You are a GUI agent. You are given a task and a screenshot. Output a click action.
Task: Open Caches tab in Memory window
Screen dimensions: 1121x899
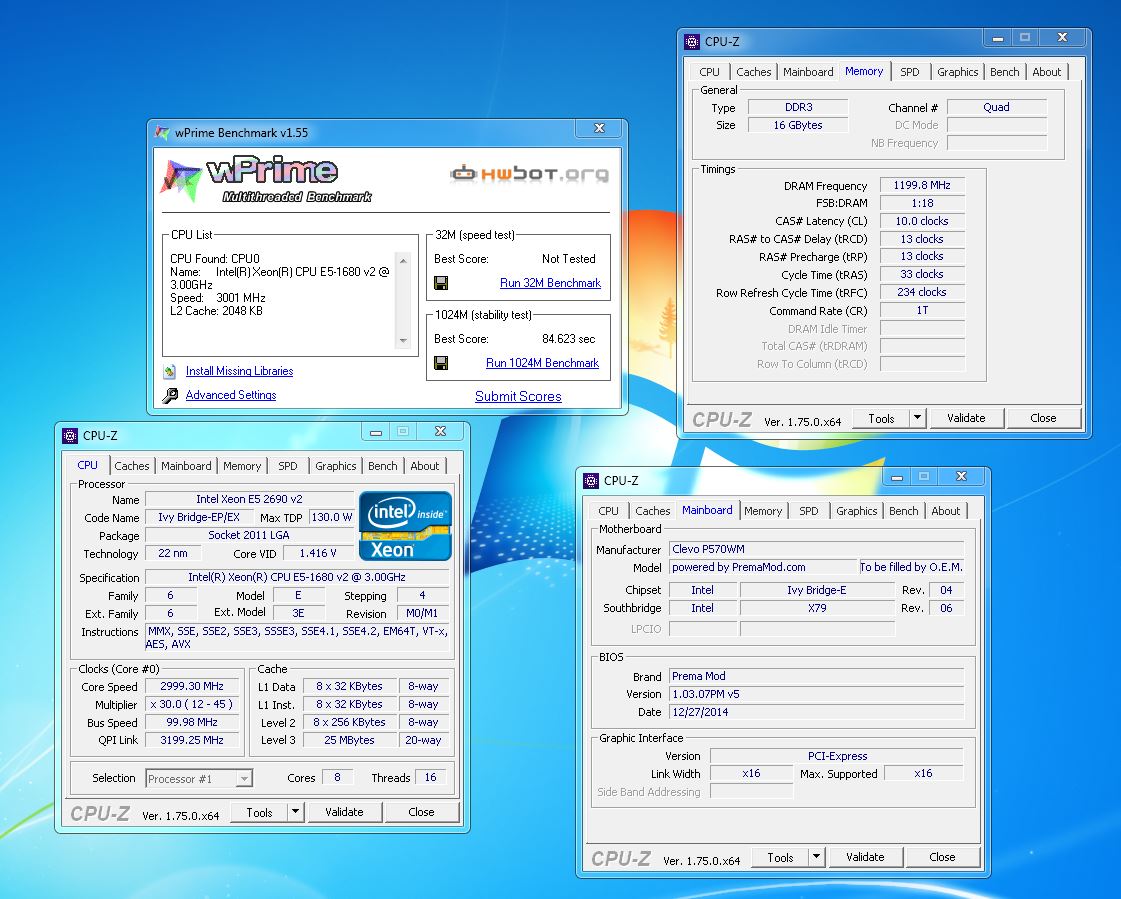[754, 72]
